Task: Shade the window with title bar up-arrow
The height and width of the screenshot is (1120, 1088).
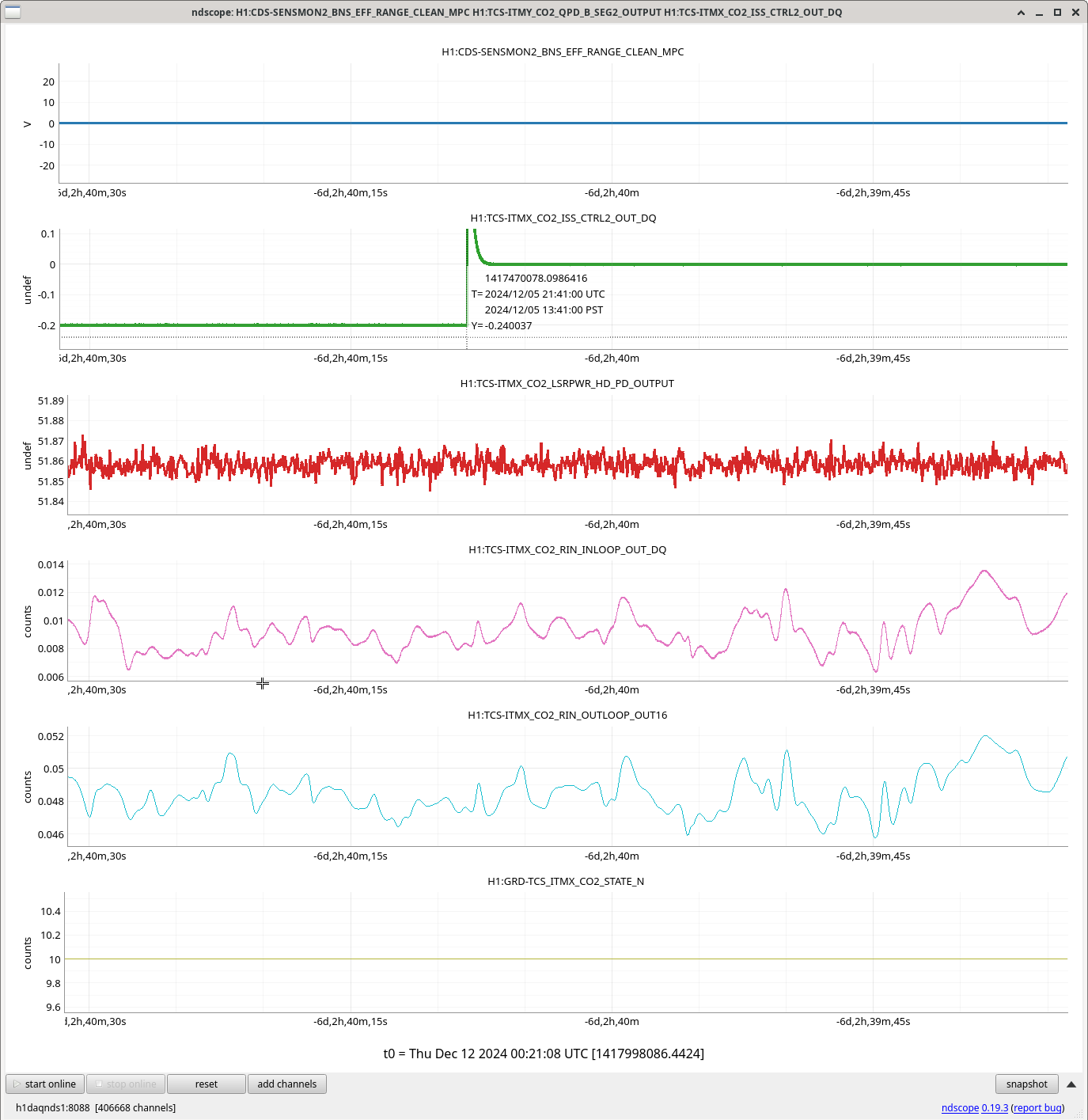Action: coord(1021,13)
